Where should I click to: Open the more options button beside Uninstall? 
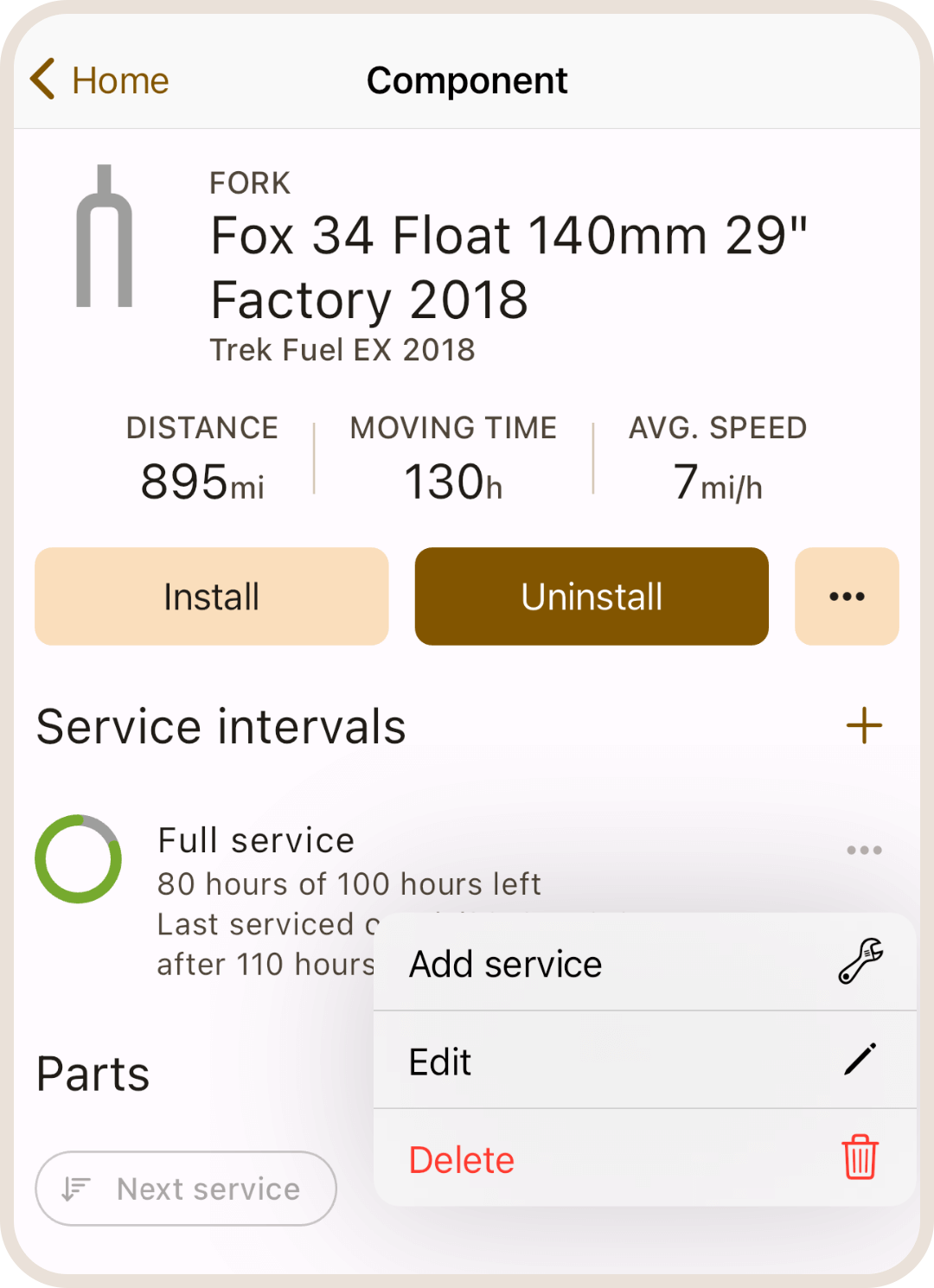click(x=847, y=596)
